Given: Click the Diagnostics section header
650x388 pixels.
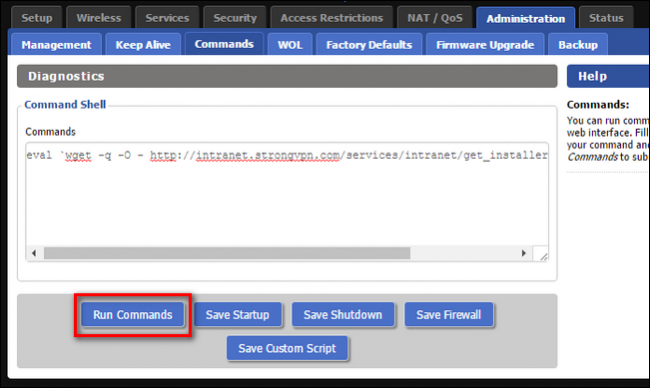Looking at the screenshot, I should (287, 76).
